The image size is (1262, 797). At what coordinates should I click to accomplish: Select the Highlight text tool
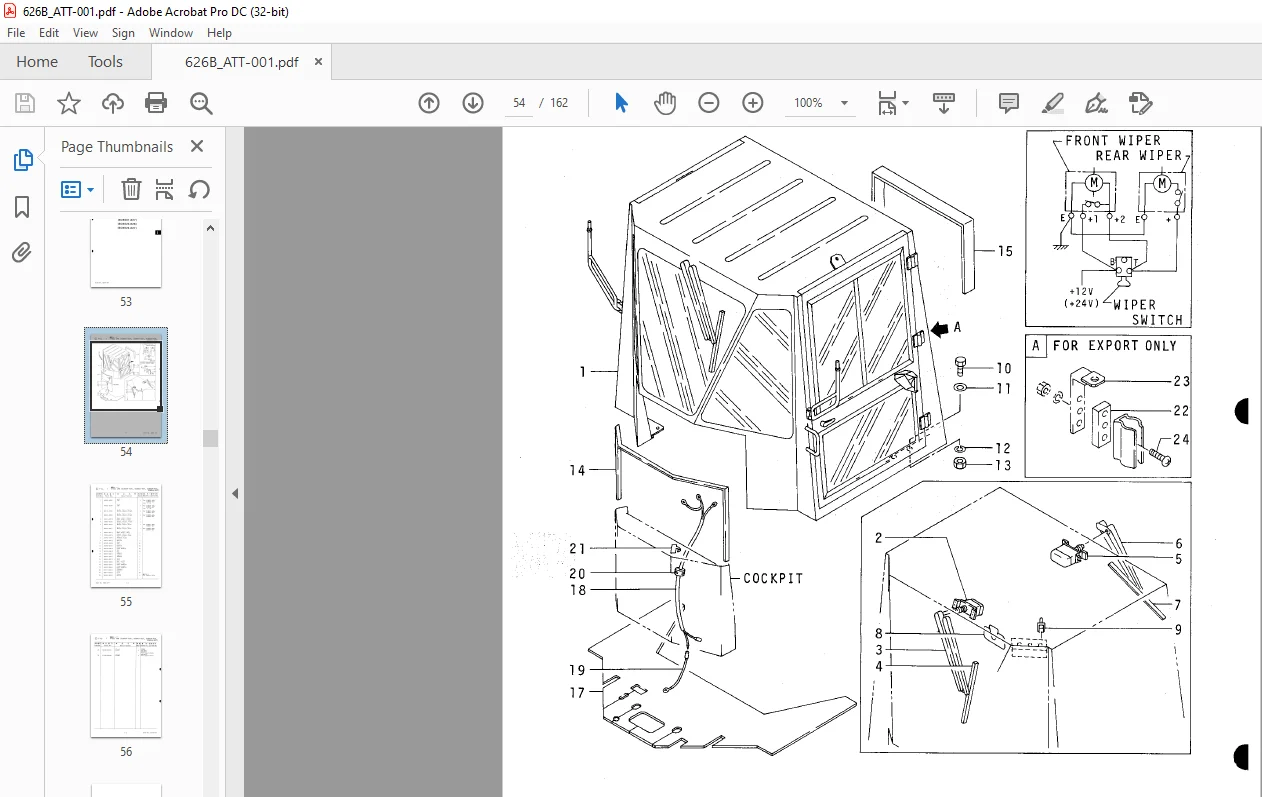pyautogui.click(x=1052, y=103)
